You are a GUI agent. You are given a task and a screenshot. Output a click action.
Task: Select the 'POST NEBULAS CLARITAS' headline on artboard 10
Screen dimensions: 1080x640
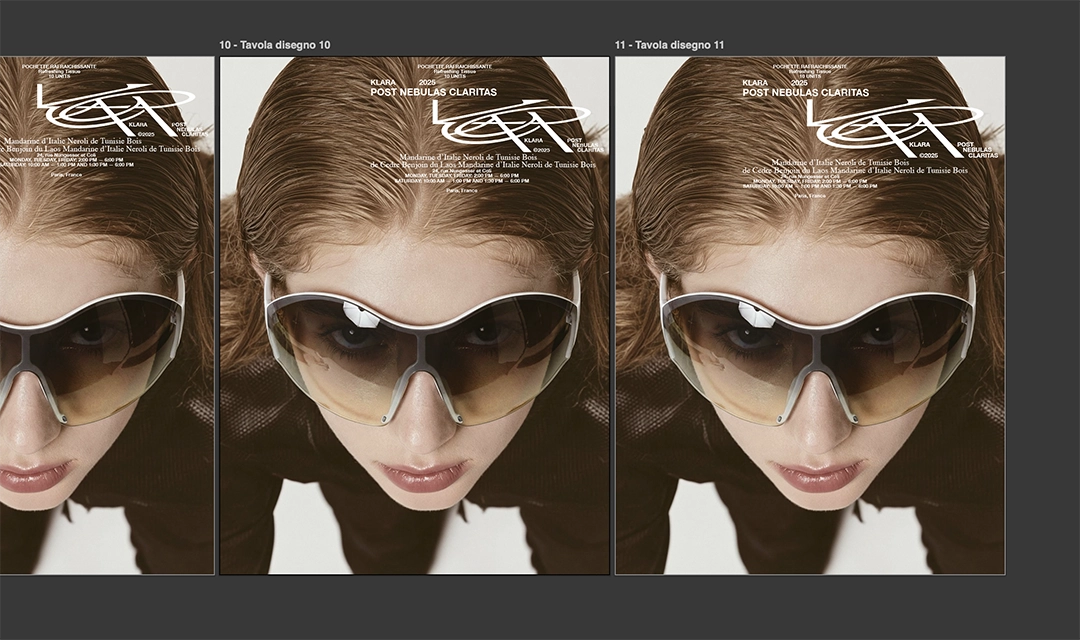433,93
